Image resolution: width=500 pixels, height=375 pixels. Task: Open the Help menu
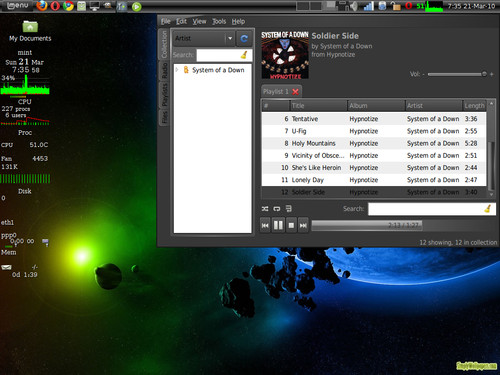click(238, 21)
